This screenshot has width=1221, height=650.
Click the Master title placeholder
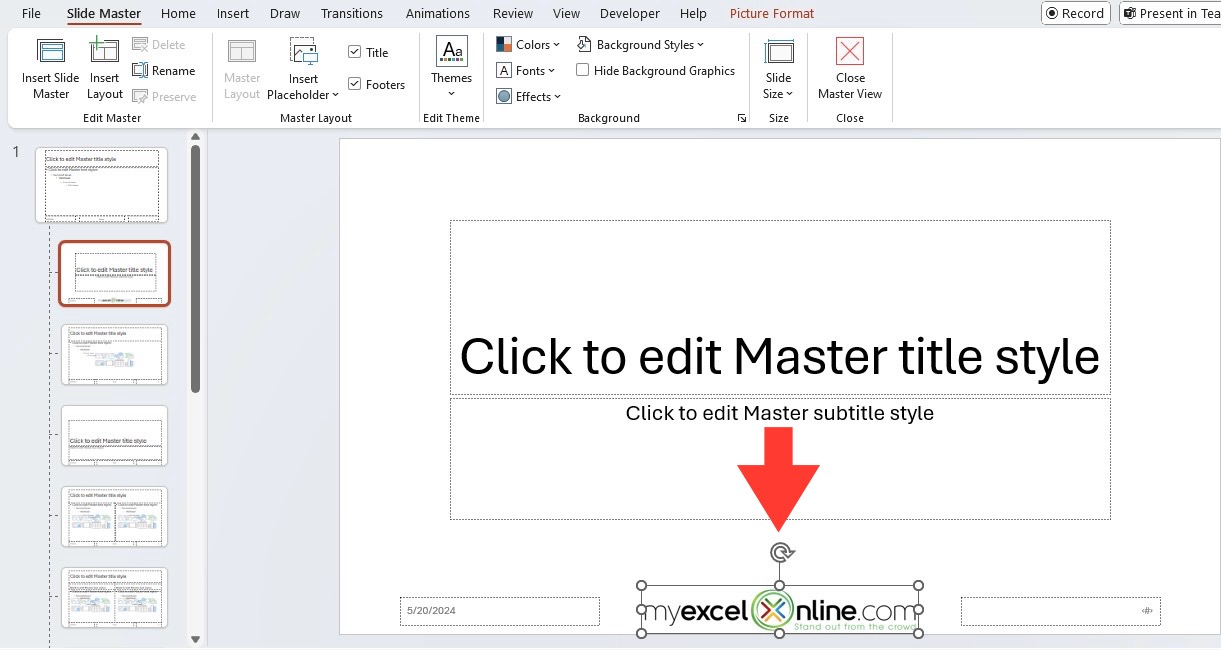click(780, 307)
